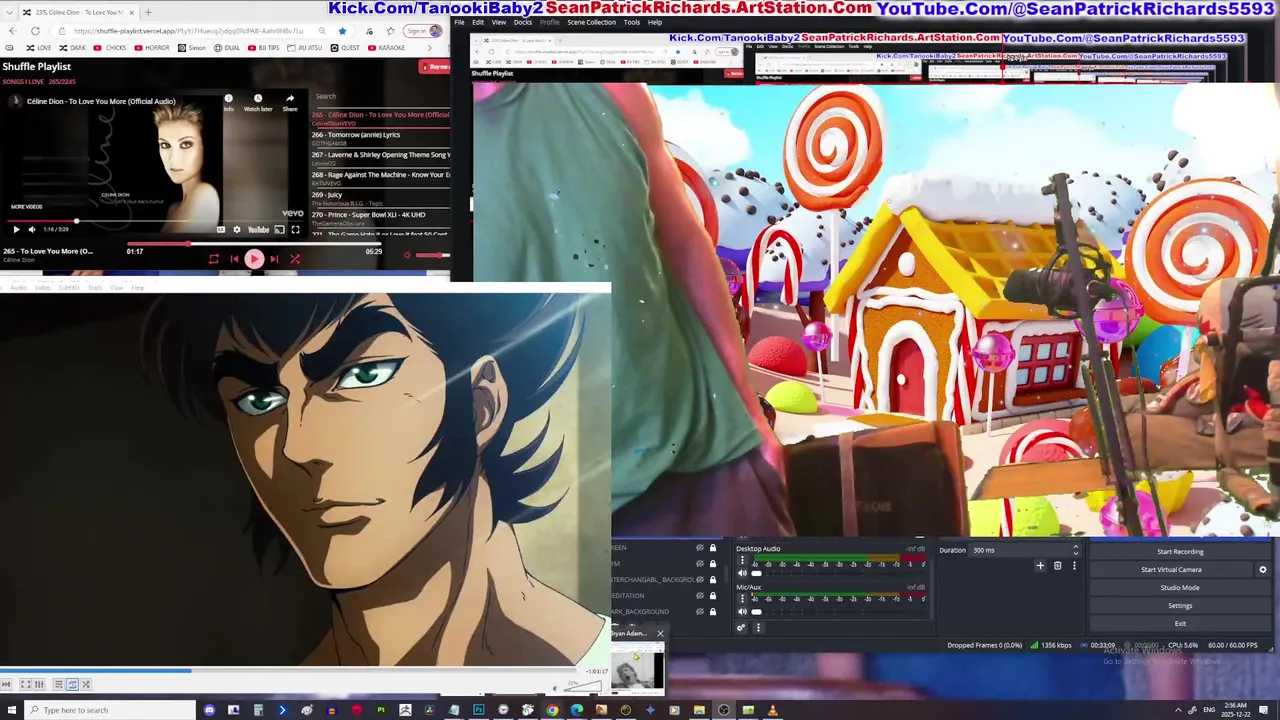Toggle repeat in the Shuffle Playlist player
1280x720 pixels.
pyautogui.click(x=213, y=259)
